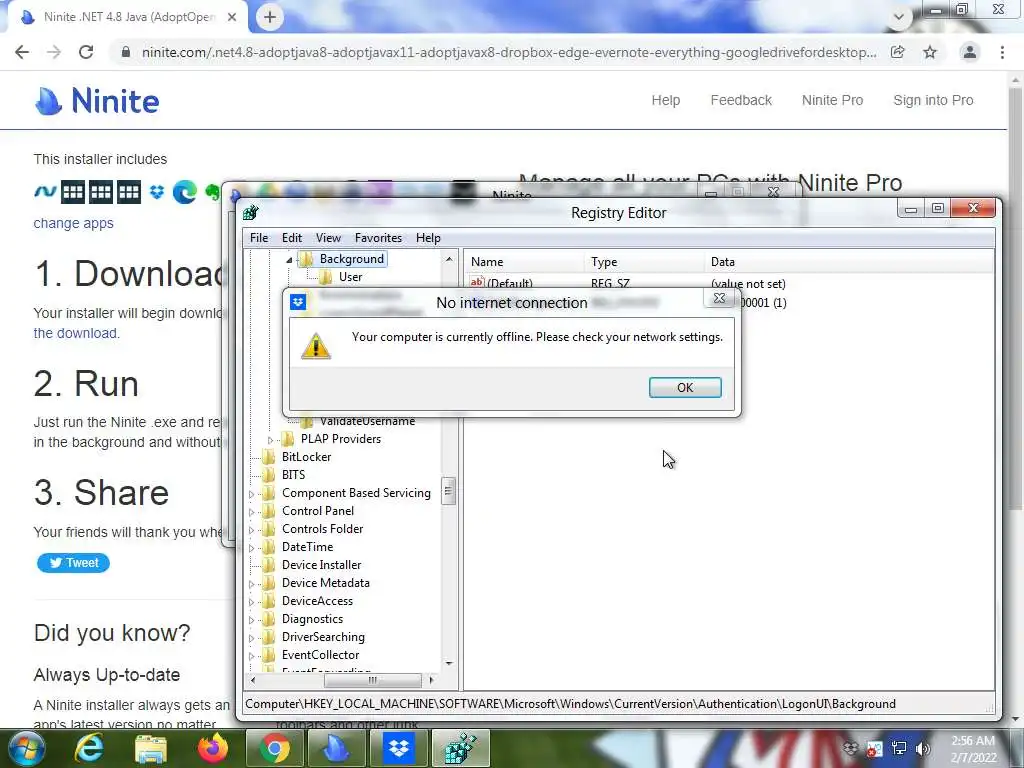Expand the PLAP Providers key
Viewport: 1024px width, 768px height.
[x=270, y=440]
